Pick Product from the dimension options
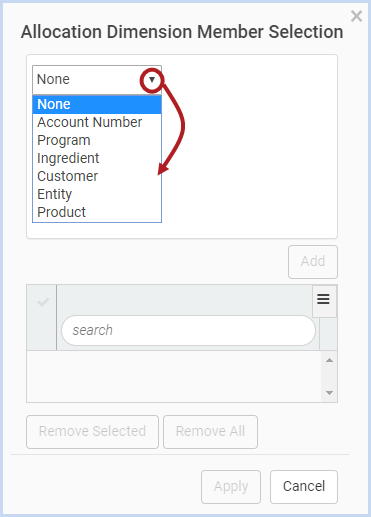This screenshot has height=517, width=371. pos(97,212)
